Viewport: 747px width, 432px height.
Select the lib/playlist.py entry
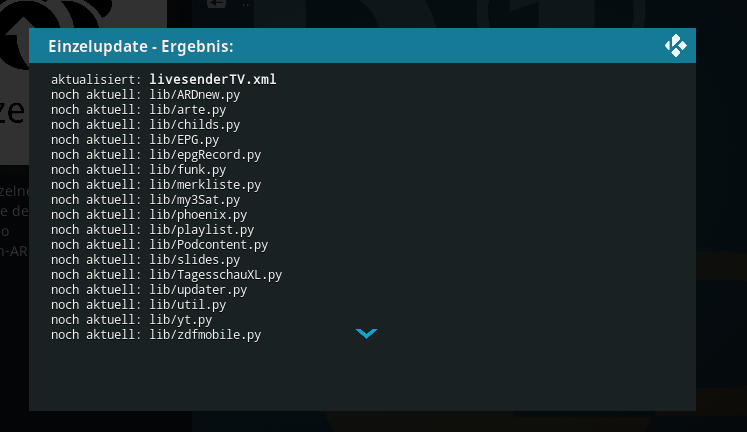(x=152, y=230)
